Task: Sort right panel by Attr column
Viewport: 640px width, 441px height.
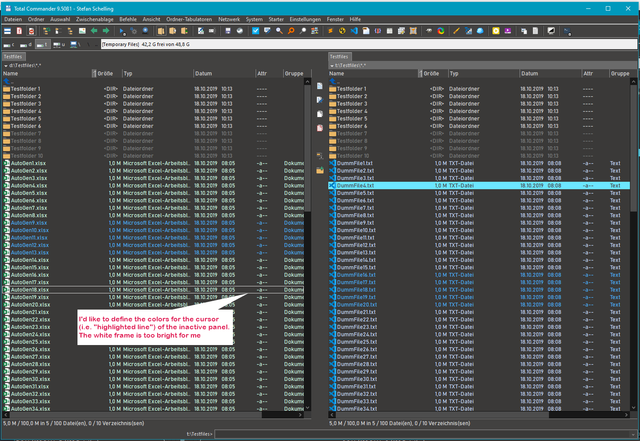Action: point(595,74)
